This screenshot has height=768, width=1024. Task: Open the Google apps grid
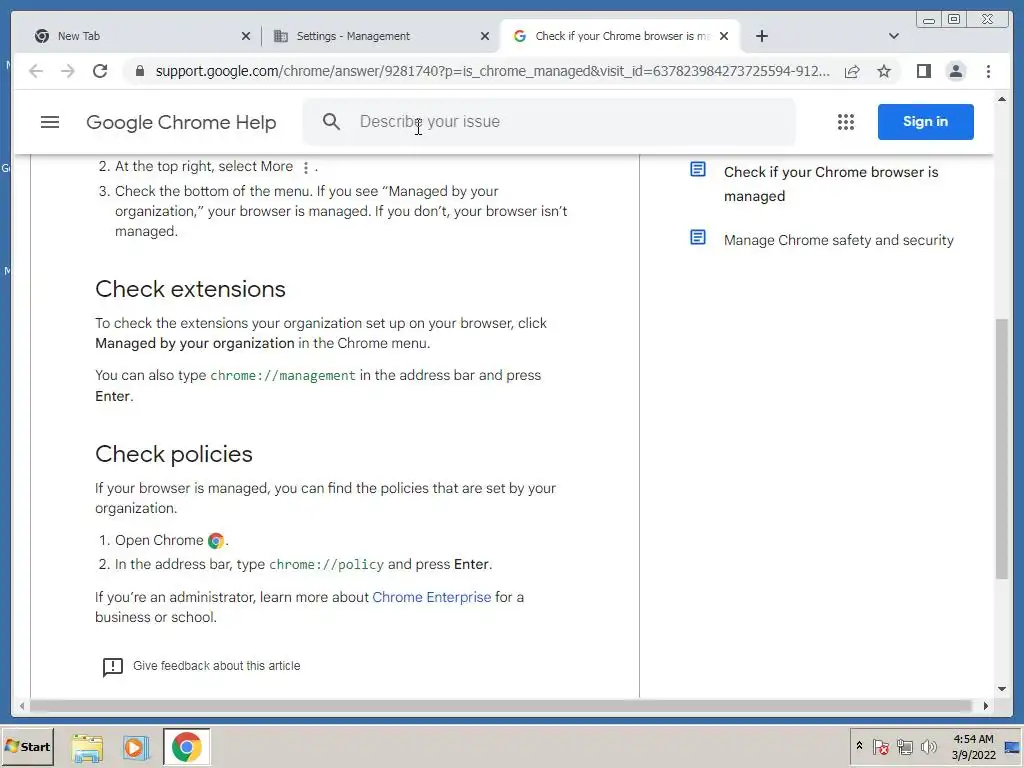(x=846, y=121)
